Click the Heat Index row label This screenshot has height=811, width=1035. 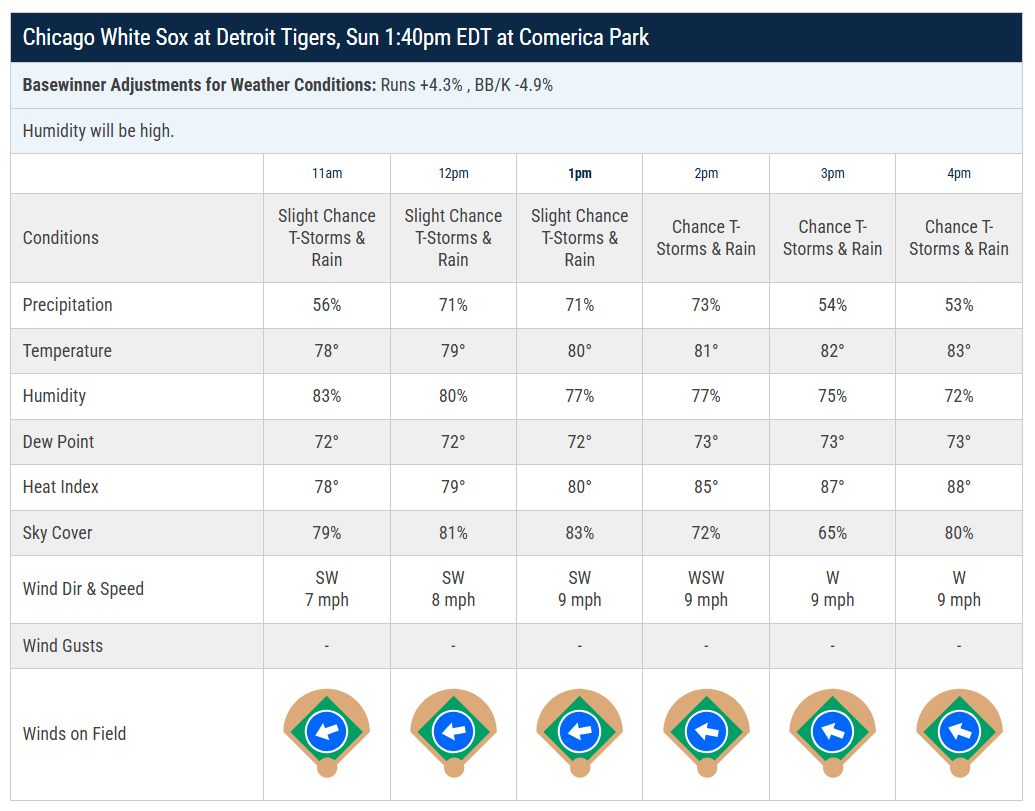click(x=61, y=487)
